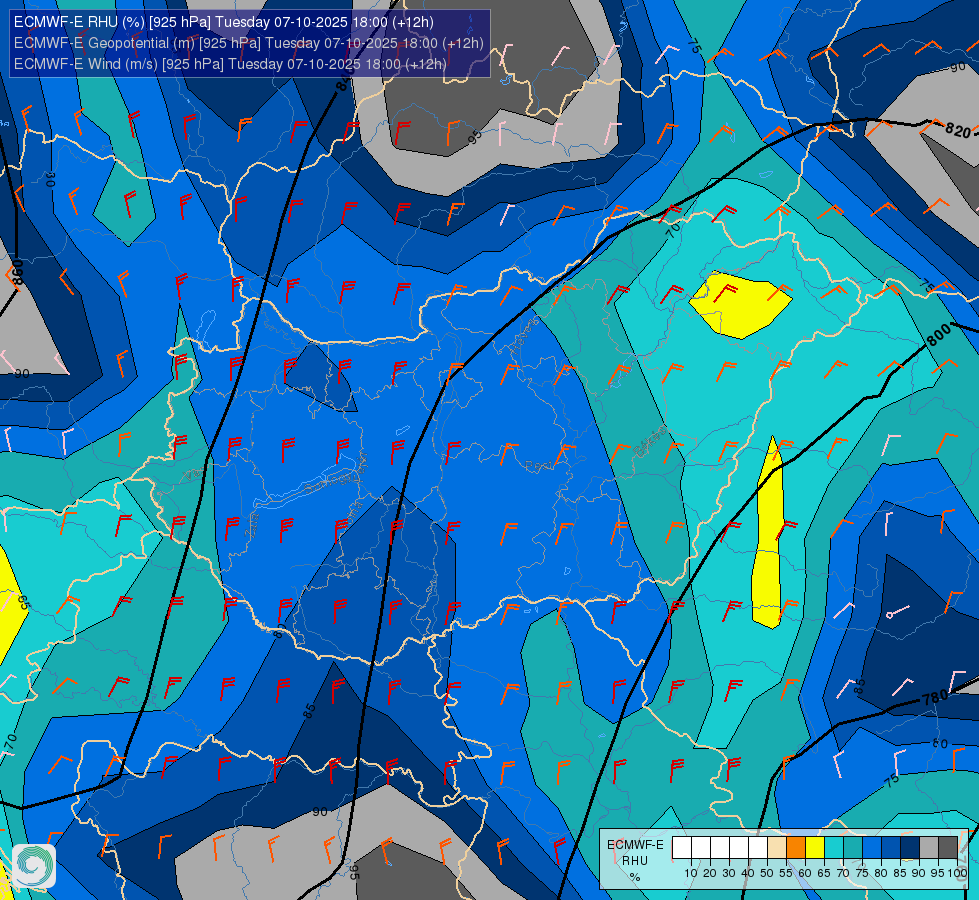Image resolution: width=979 pixels, height=900 pixels.
Task: Click the 800 geopotential contour label
Action: pyautogui.click(x=938, y=335)
